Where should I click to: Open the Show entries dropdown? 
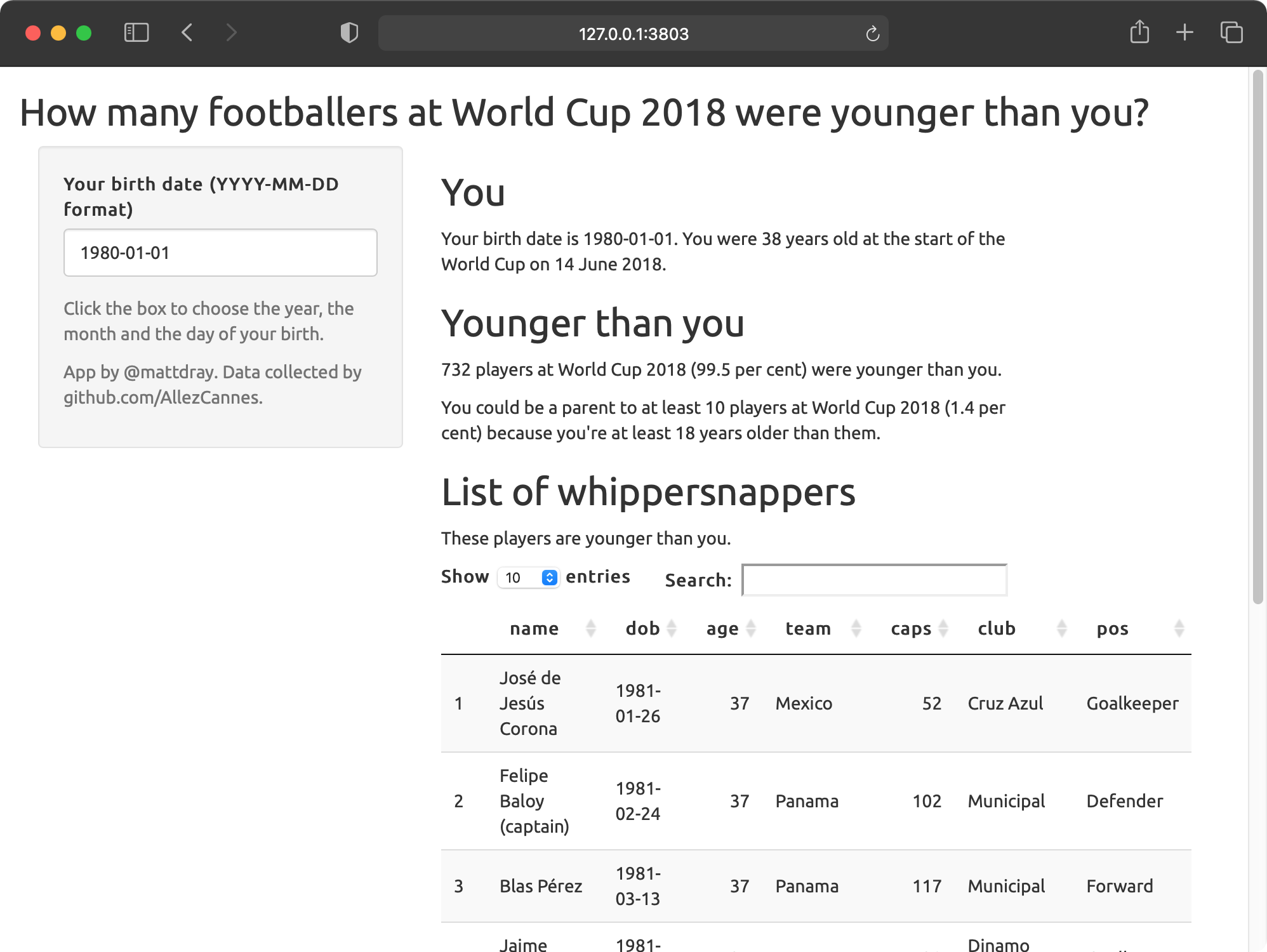pos(528,577)
